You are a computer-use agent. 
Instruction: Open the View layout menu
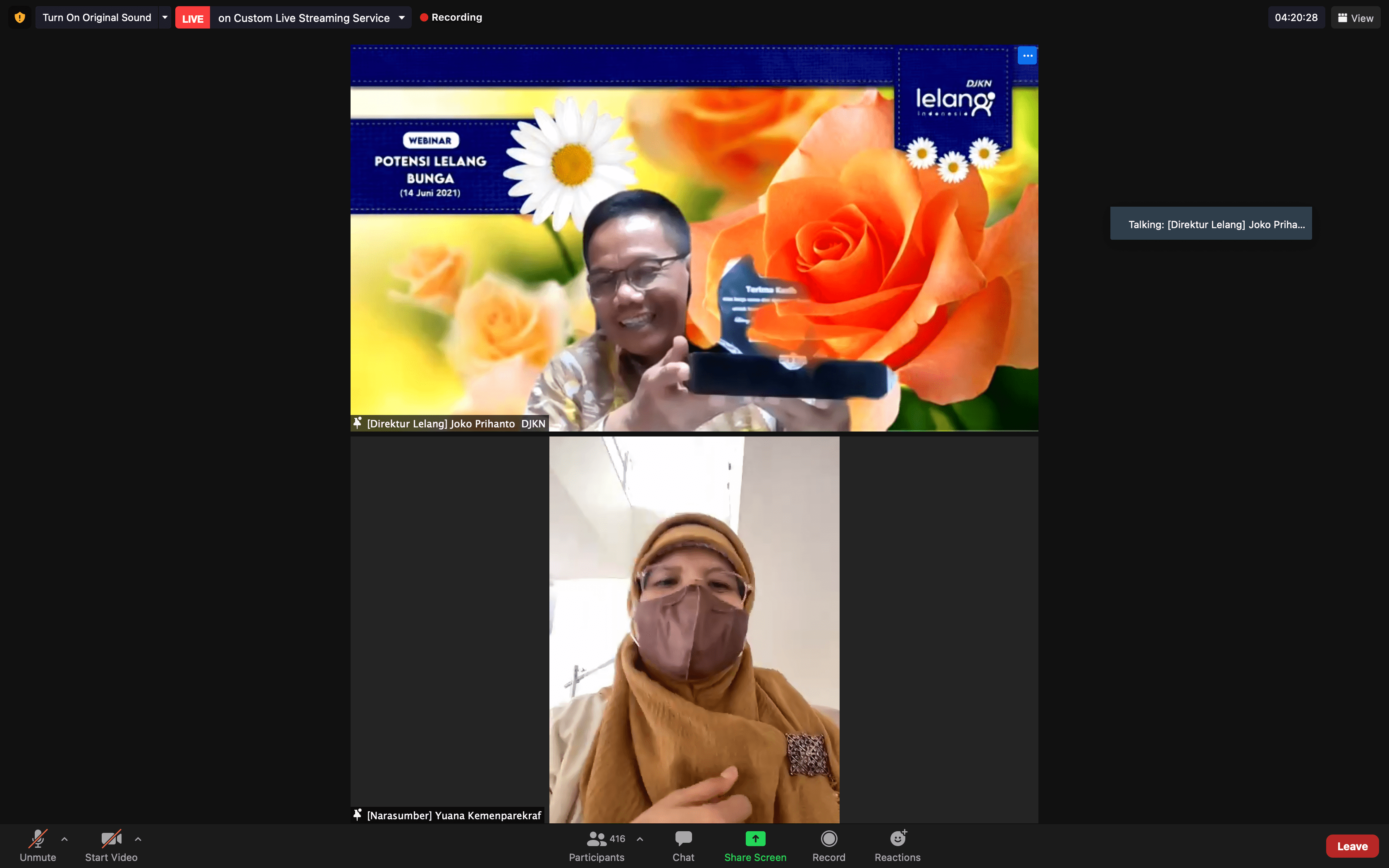coord(1355,18)
